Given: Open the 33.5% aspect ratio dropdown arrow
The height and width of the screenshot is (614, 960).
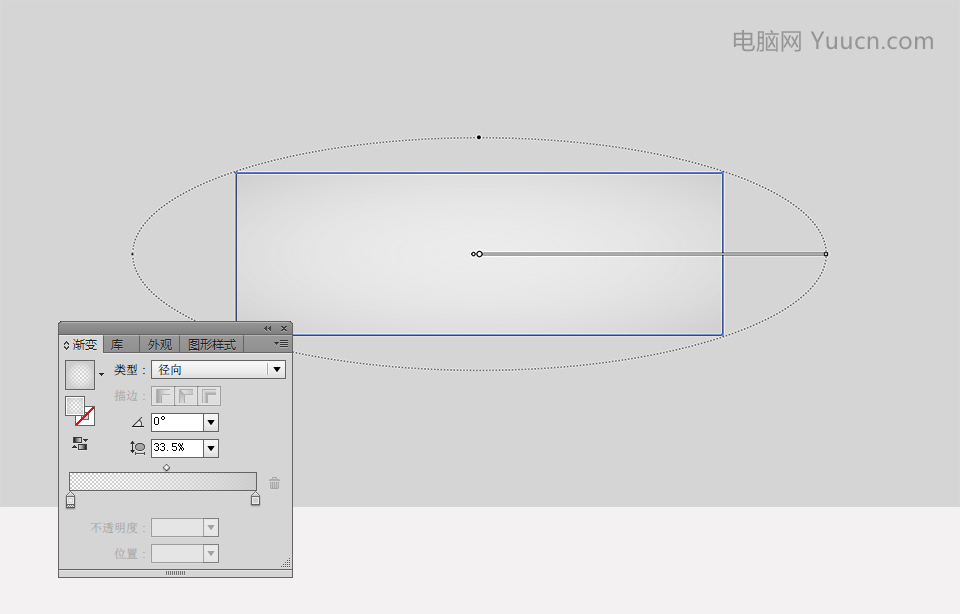Looking at the screenshot, I should 211,448.
